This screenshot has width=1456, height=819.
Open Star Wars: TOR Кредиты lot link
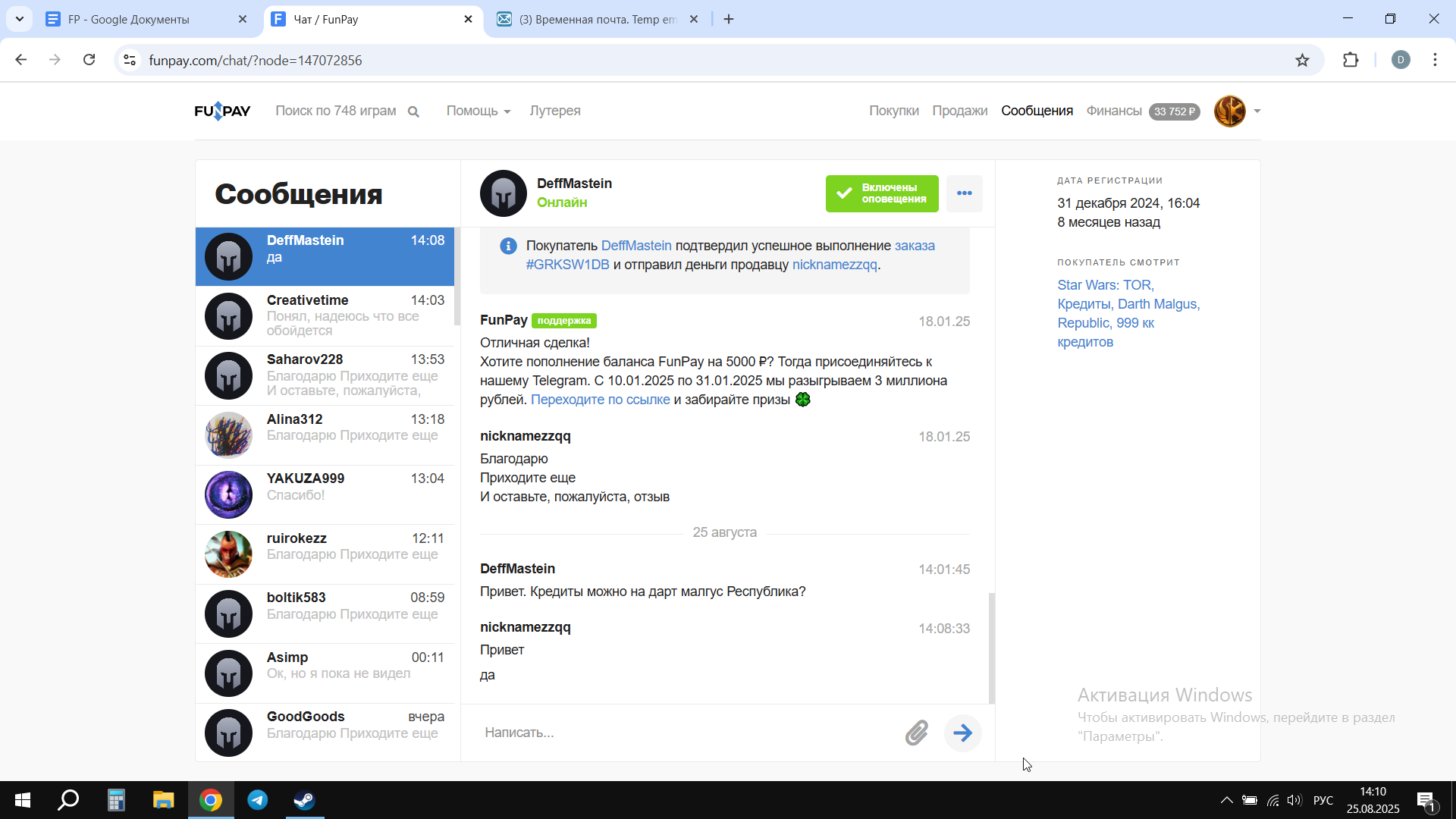coord(1128,313)
